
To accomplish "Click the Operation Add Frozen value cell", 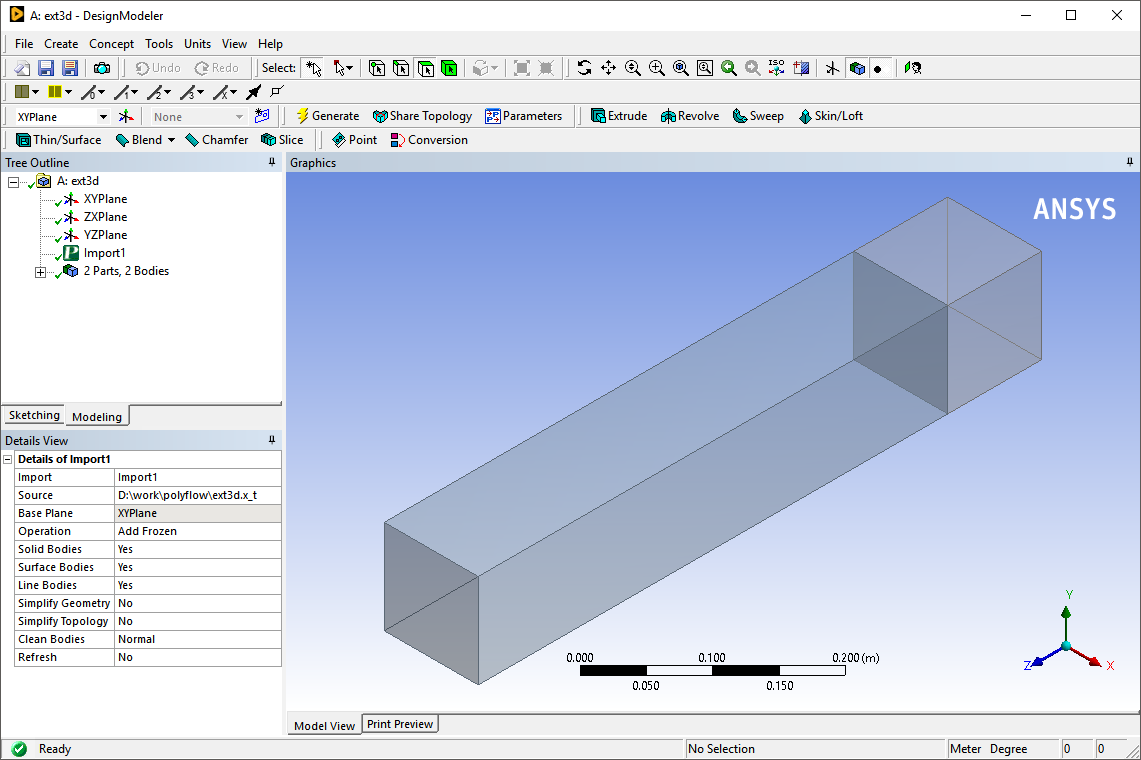I will pos(198,531).
